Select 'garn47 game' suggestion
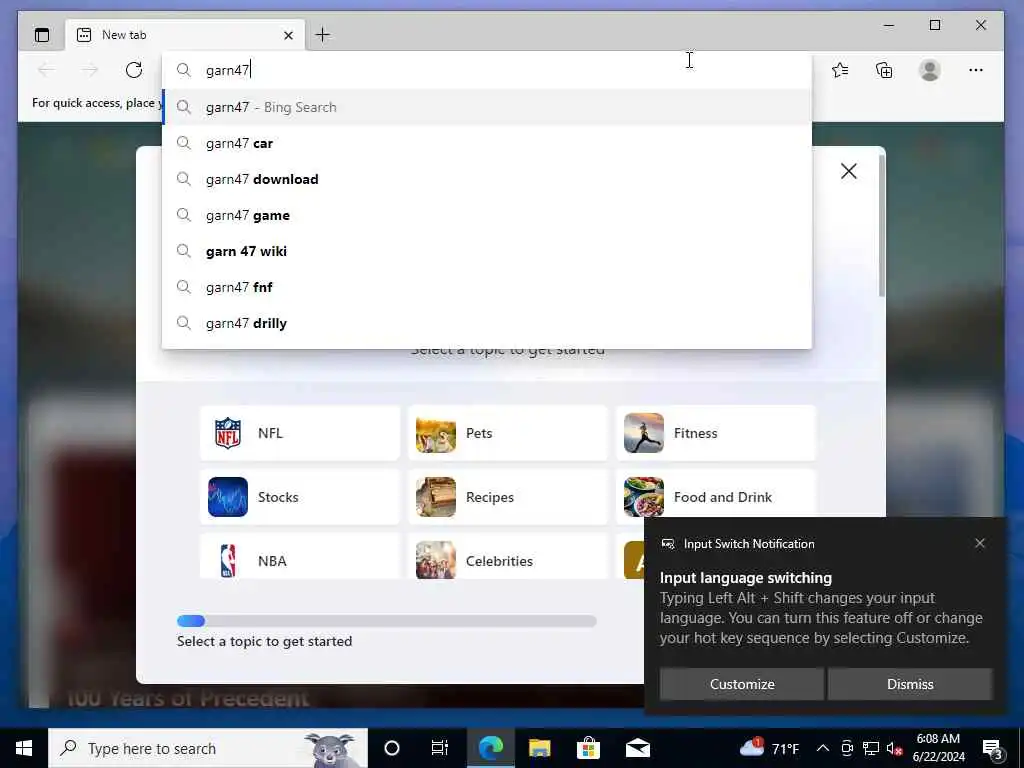 point(487,215)
